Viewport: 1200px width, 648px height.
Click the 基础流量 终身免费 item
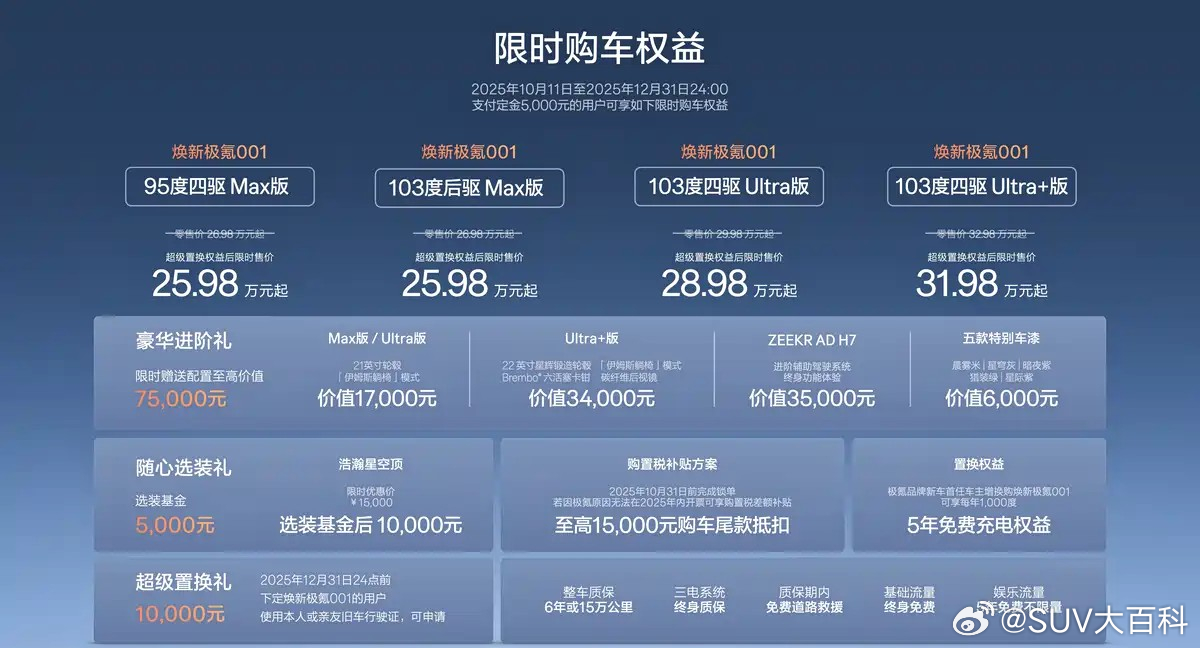coord(910,600)
